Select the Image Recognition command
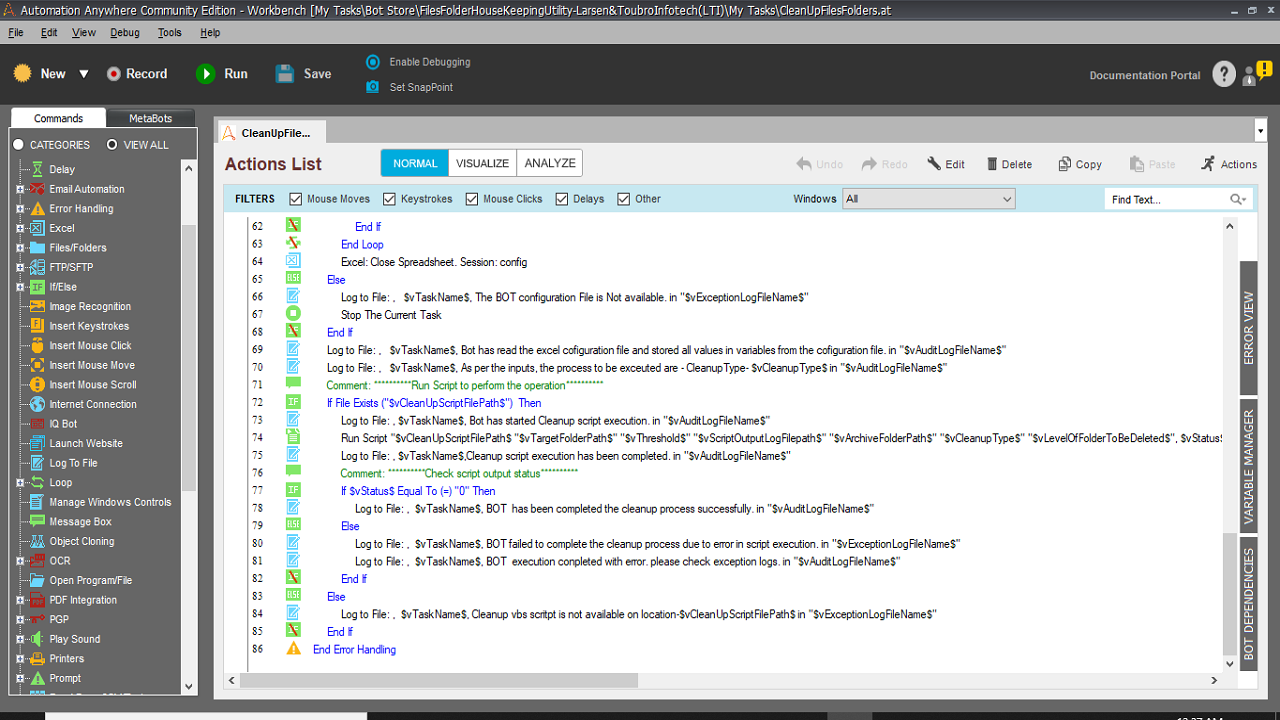The image size is (1280, 720). [90, 307]
